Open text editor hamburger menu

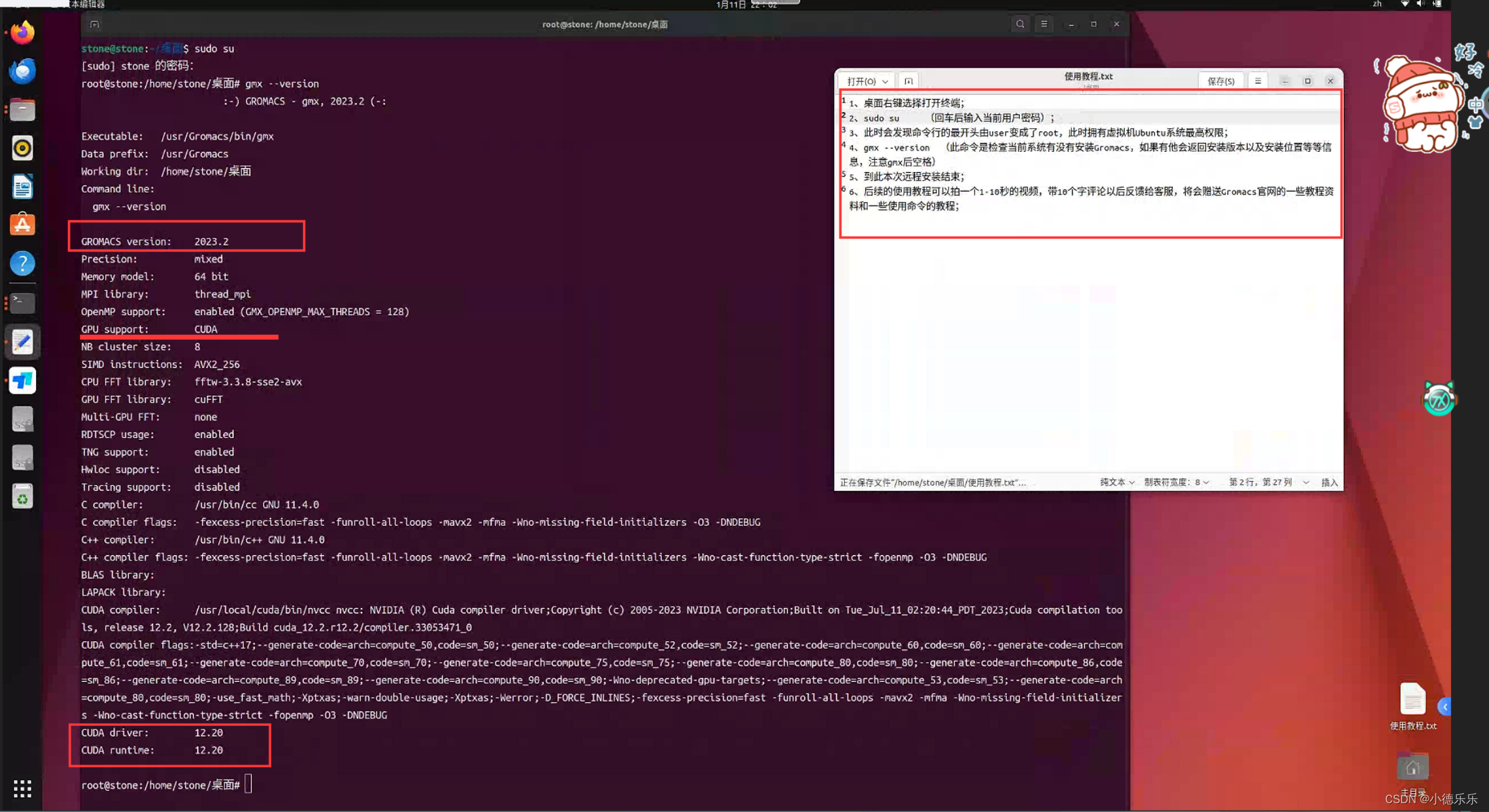click(x=1258, y=81)
